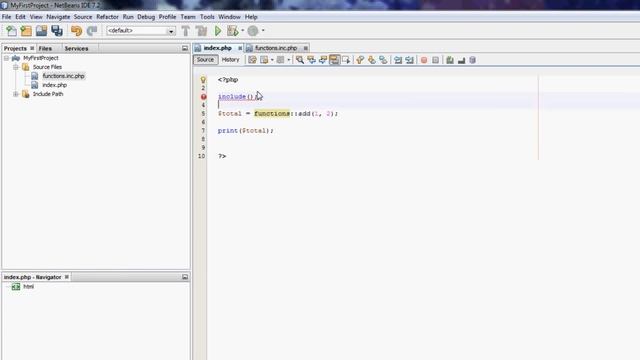
Task: Open the Team menu
Action: tap(188, 17)
